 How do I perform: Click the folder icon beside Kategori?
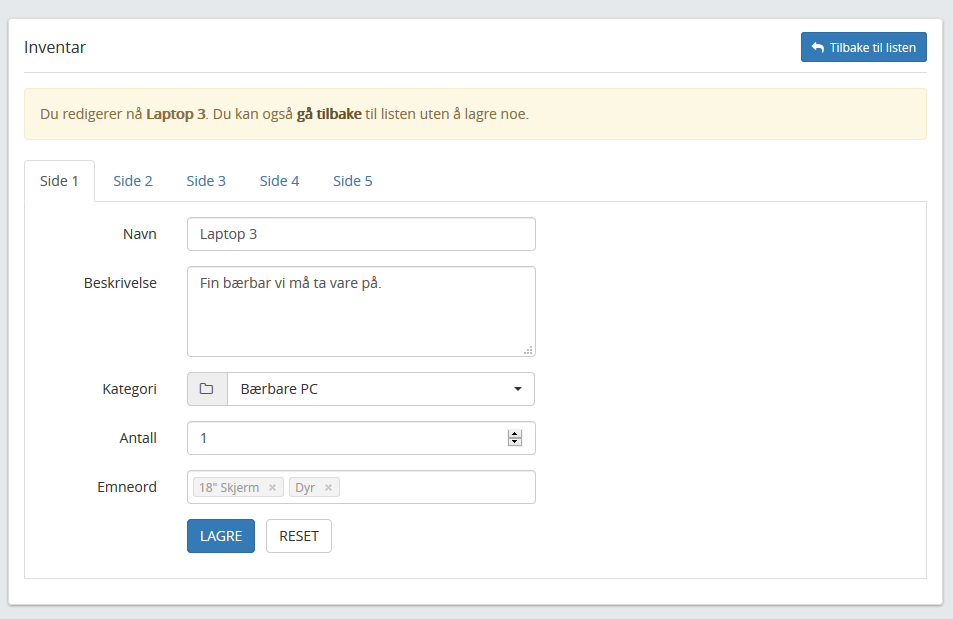coord(207,389)
